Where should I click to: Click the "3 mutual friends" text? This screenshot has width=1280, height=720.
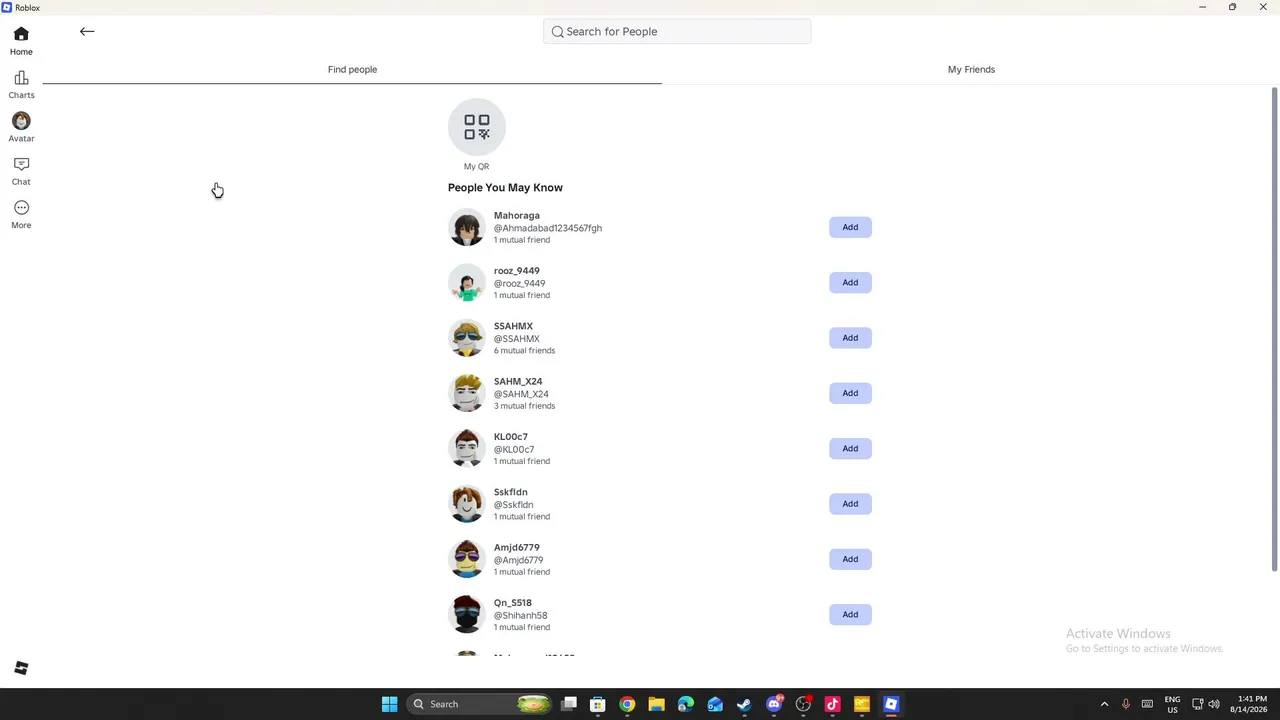pyautogui.click(x=524, y=406)
